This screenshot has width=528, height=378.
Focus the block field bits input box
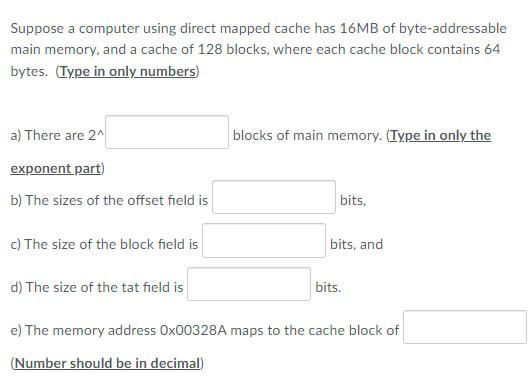coord(264,241)
